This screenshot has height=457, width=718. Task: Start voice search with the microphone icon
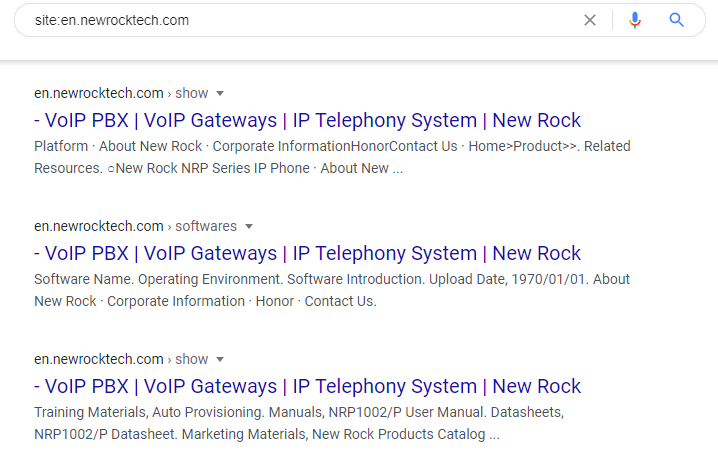pyautogui.click(x=634, y=20)
